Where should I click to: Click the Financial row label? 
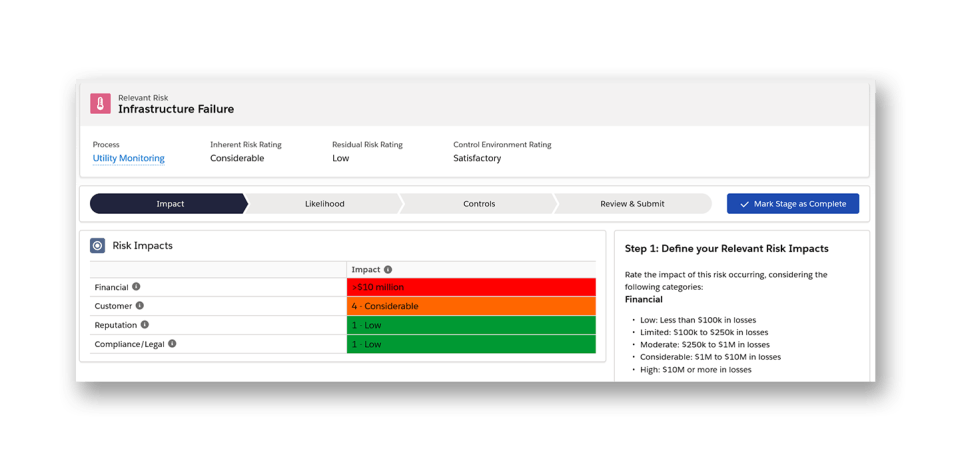point(111,287)
